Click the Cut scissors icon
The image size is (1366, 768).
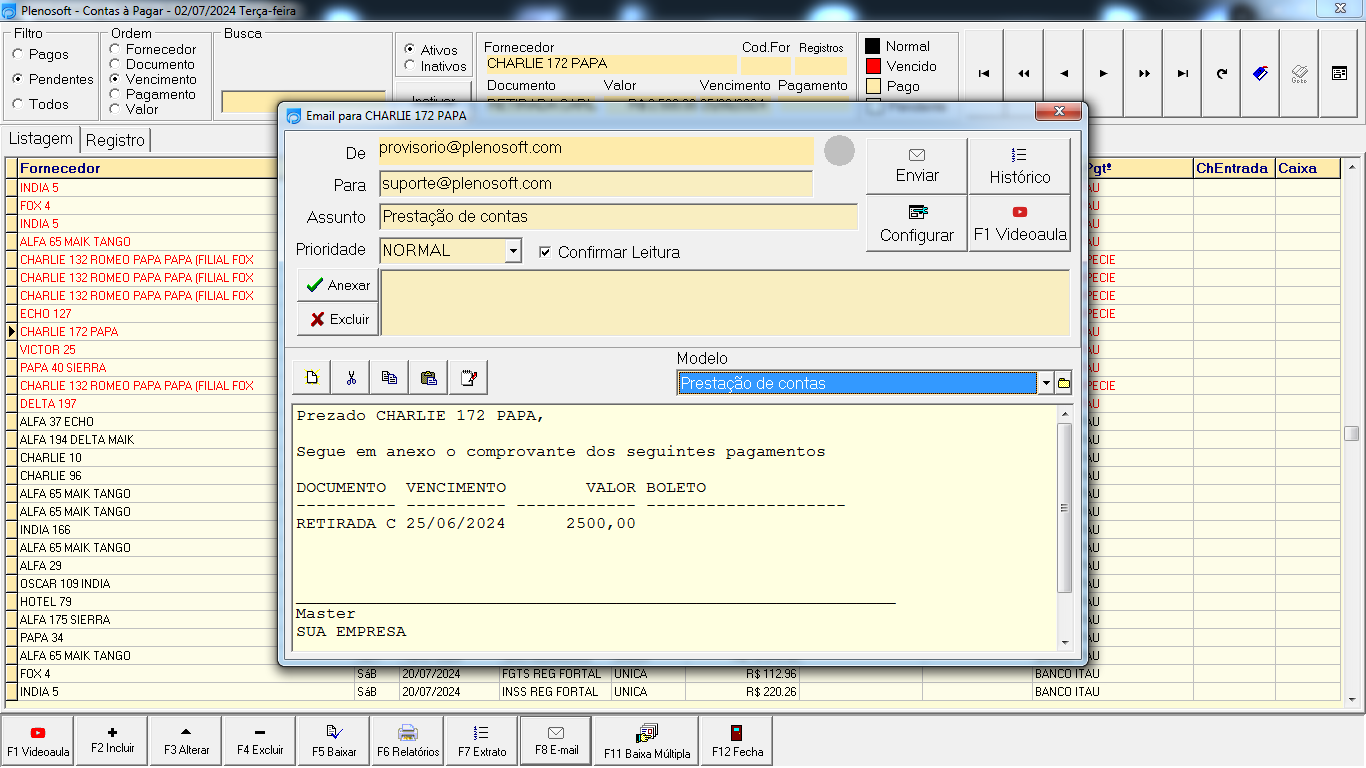click(x=351, y=378)
